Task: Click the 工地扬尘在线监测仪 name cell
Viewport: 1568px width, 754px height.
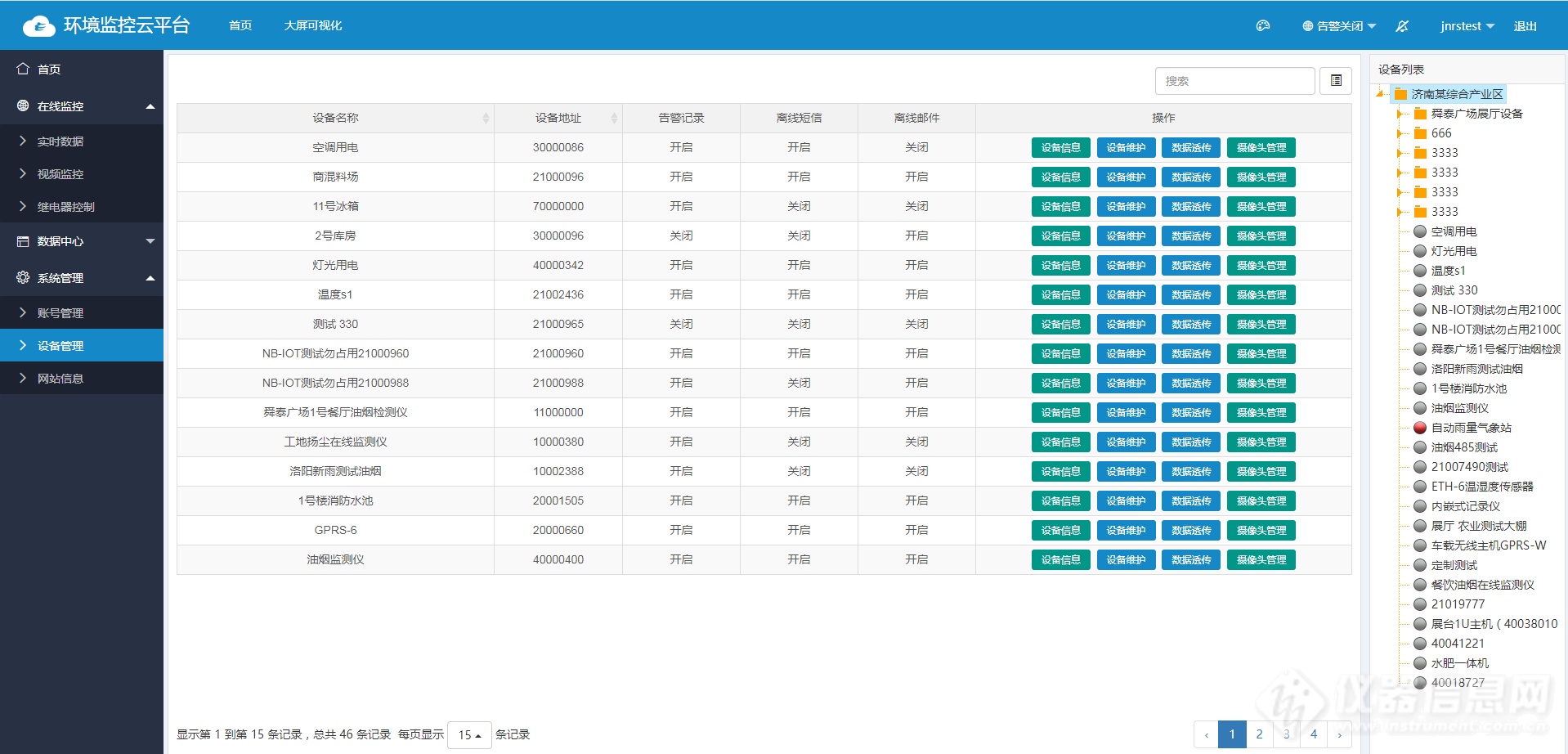Action: click(x=335, y=442)
